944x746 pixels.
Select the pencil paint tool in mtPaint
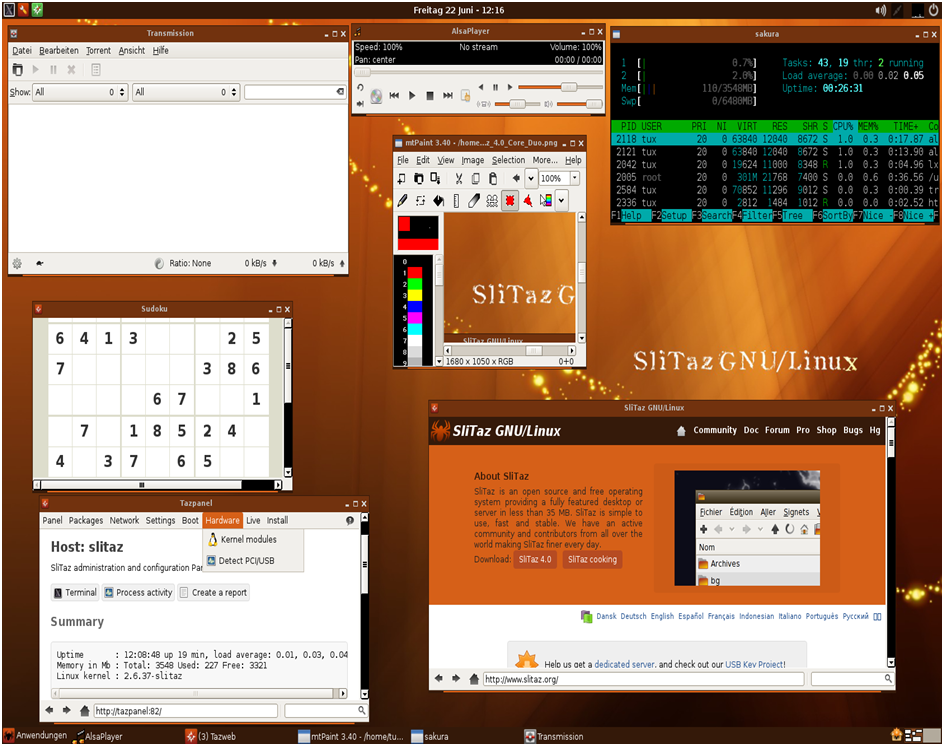coord(402,200)
